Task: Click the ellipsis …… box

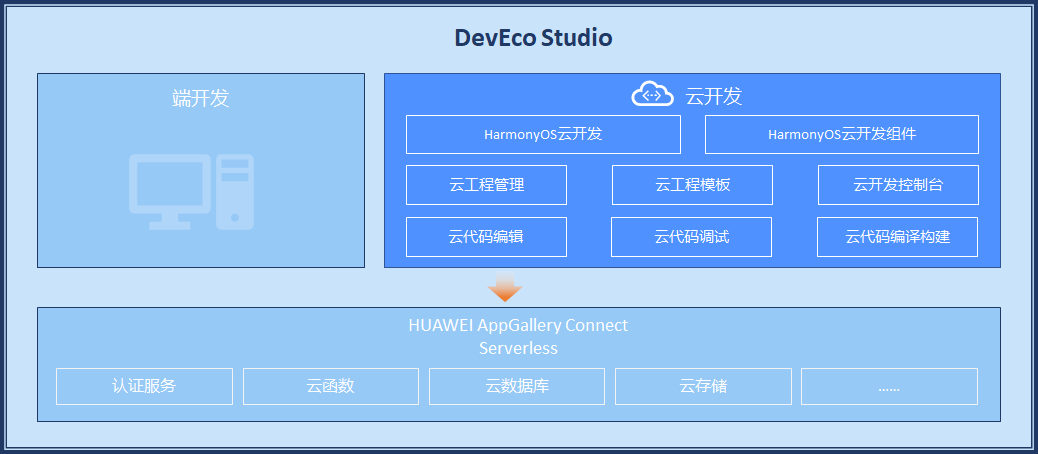Action: coord(889,386)
